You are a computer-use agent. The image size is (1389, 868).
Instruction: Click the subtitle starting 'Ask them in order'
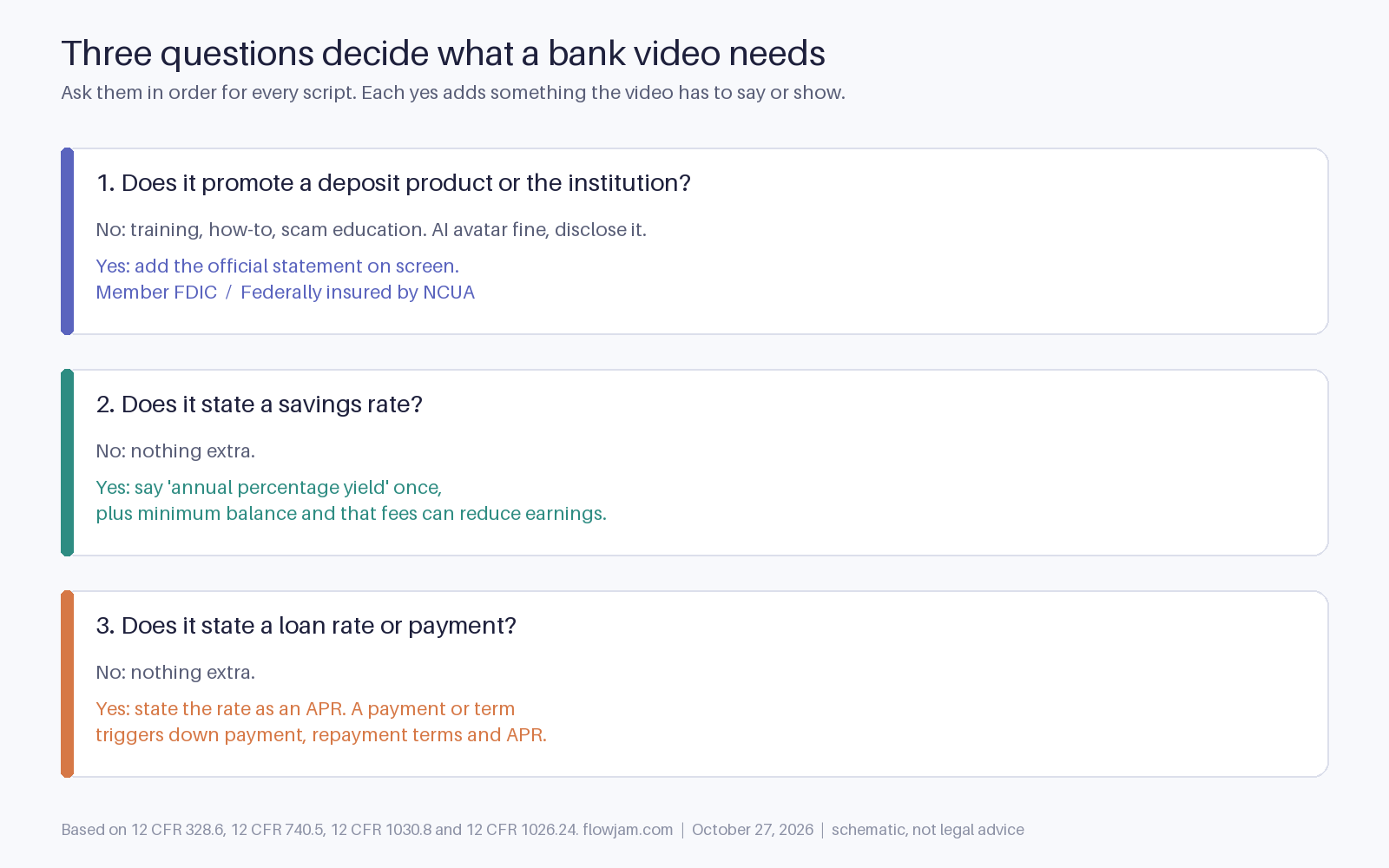coord(453,93)
